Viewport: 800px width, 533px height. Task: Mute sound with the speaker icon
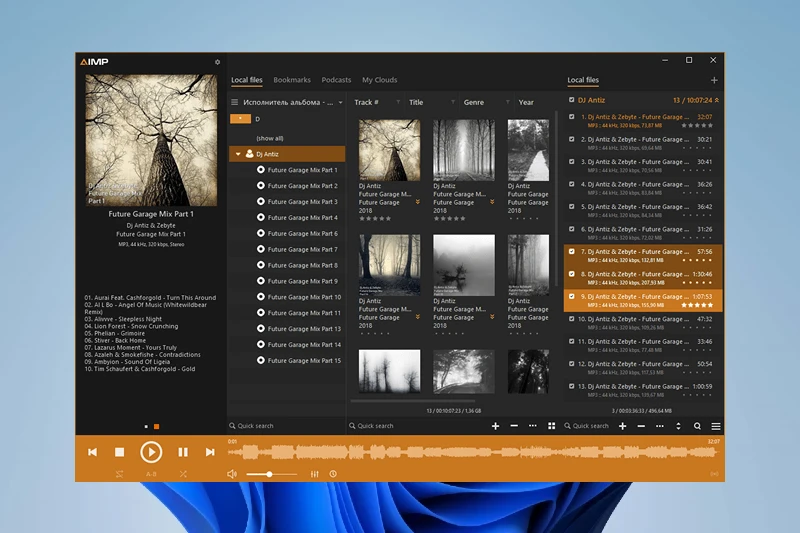(x=232, y=474)
